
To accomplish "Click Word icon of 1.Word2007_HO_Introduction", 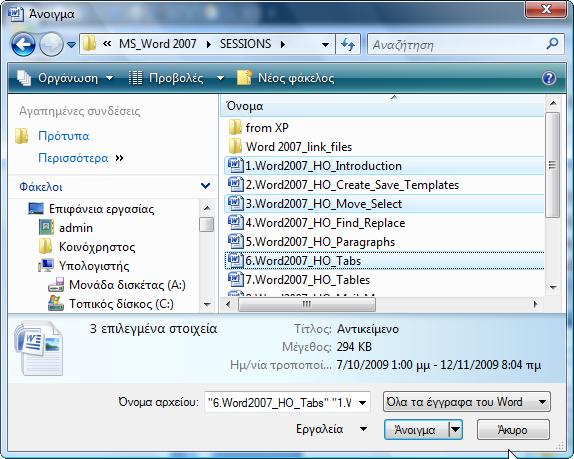I will (x=235, y=165).
